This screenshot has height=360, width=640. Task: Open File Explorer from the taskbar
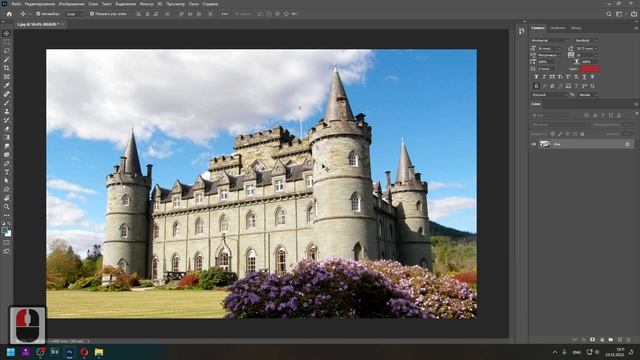(x=99, y=352)
